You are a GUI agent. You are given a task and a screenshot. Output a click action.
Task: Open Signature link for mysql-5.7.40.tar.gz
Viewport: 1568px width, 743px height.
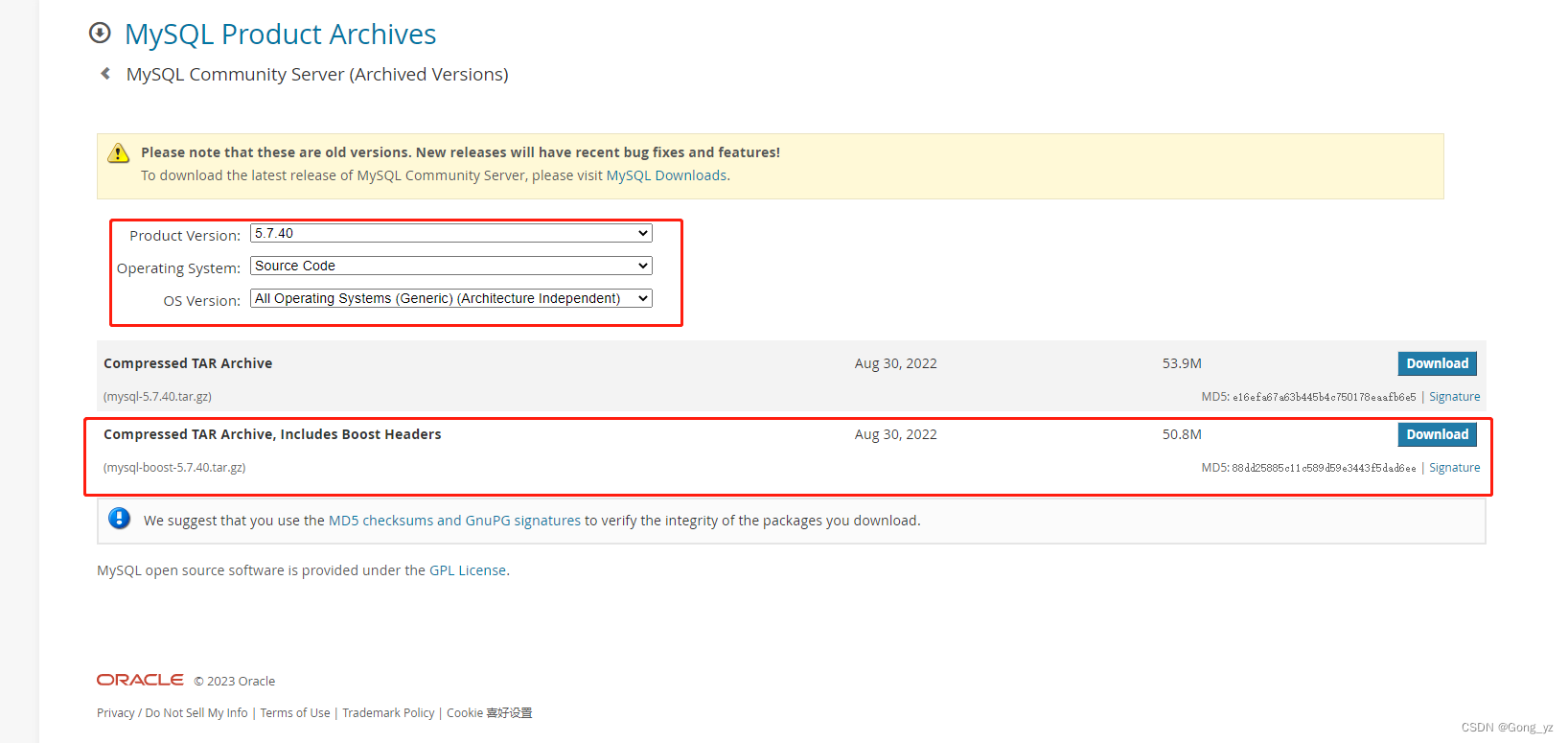(x=1454, y=397)
